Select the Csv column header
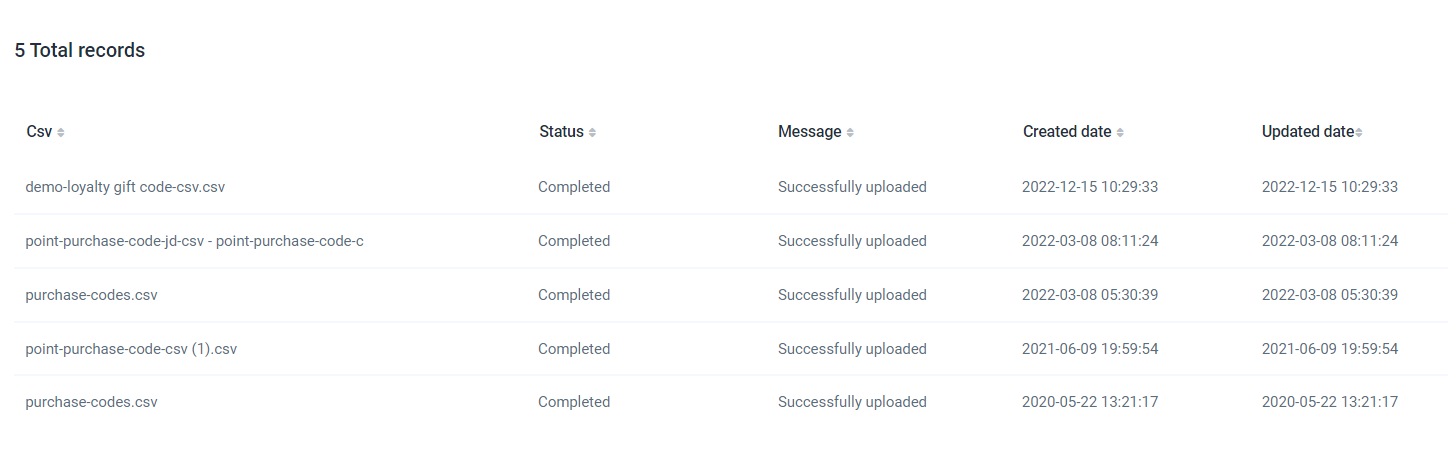Image resolution: width=1448 pixels, height=454 pixels. 39,132
